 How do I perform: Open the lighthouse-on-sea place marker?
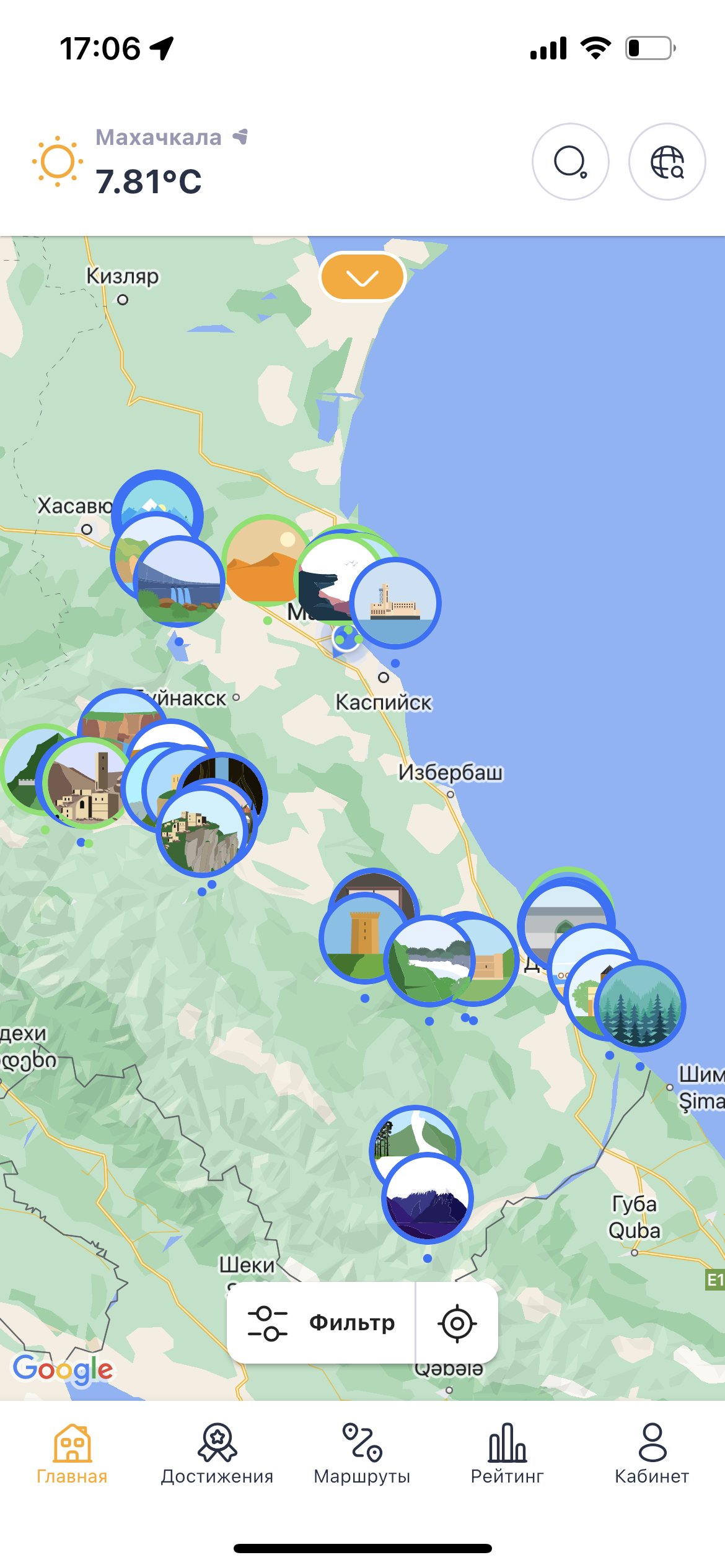pos(395,603)
